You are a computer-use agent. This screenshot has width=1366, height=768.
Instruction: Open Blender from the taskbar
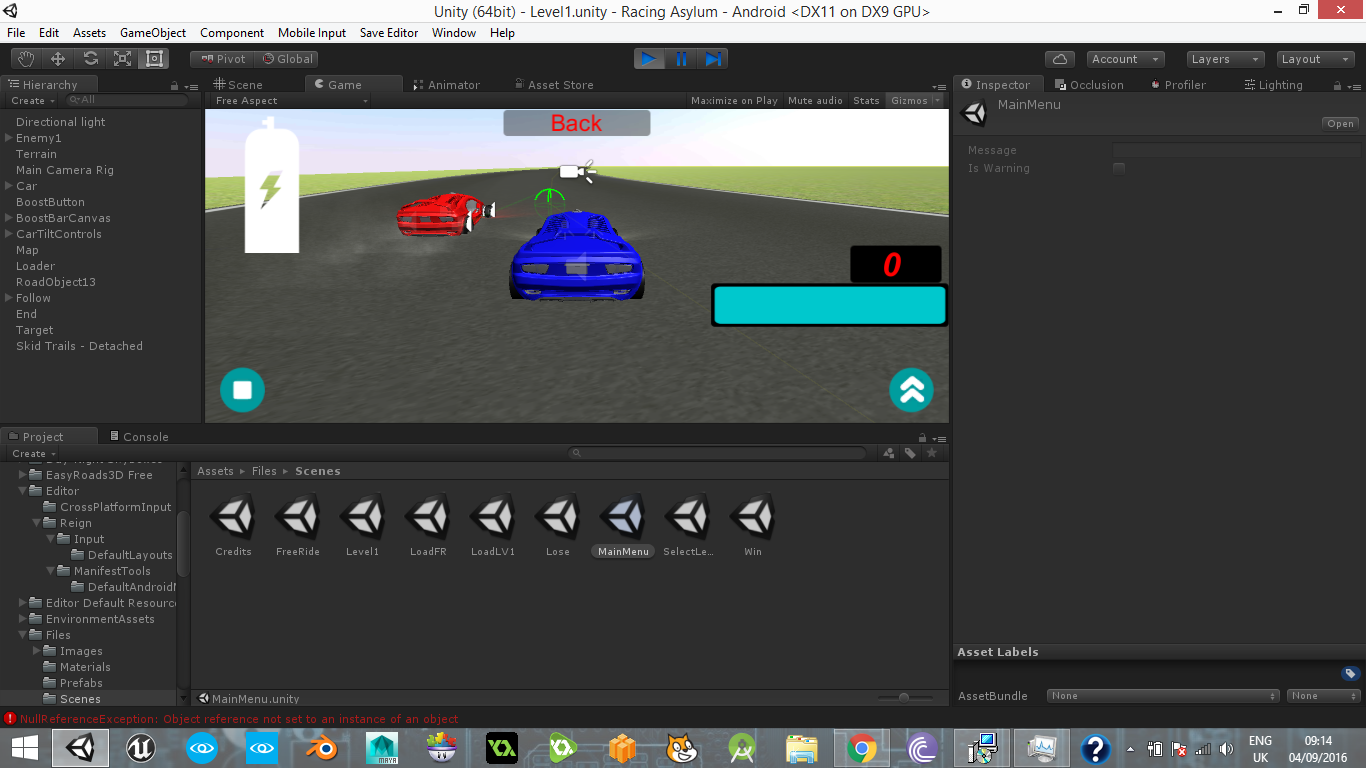[322, 748]
